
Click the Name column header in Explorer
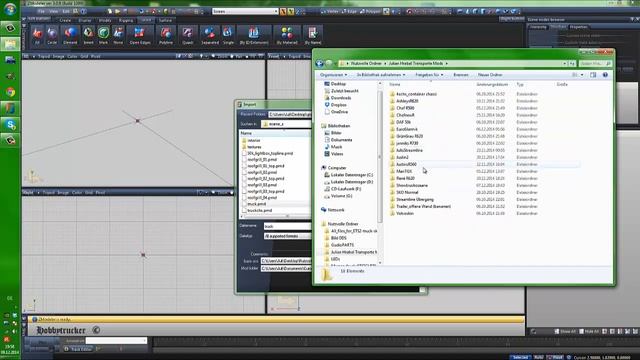coord(395,84)
